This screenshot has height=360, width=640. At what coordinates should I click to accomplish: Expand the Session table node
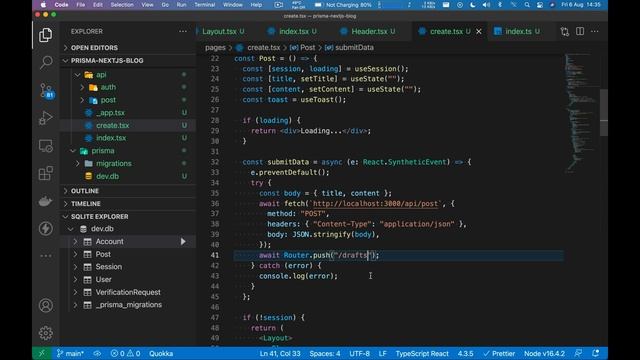(x=76, y=267)
